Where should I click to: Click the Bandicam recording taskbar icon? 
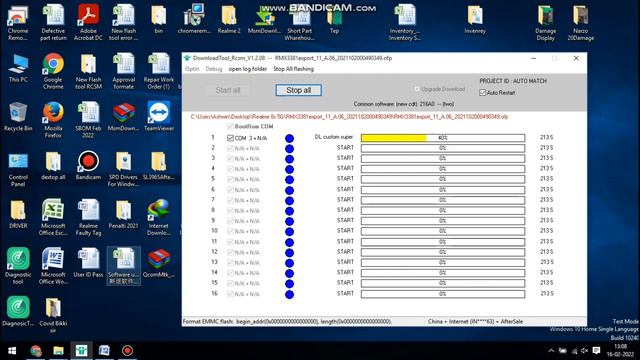point(127,351)
